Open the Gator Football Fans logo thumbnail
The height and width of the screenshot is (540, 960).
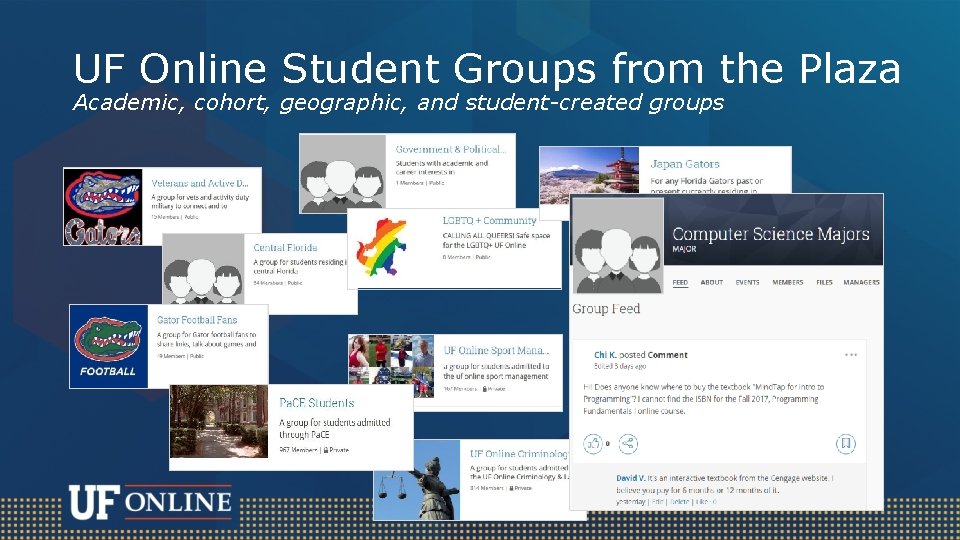pos(108,346)
